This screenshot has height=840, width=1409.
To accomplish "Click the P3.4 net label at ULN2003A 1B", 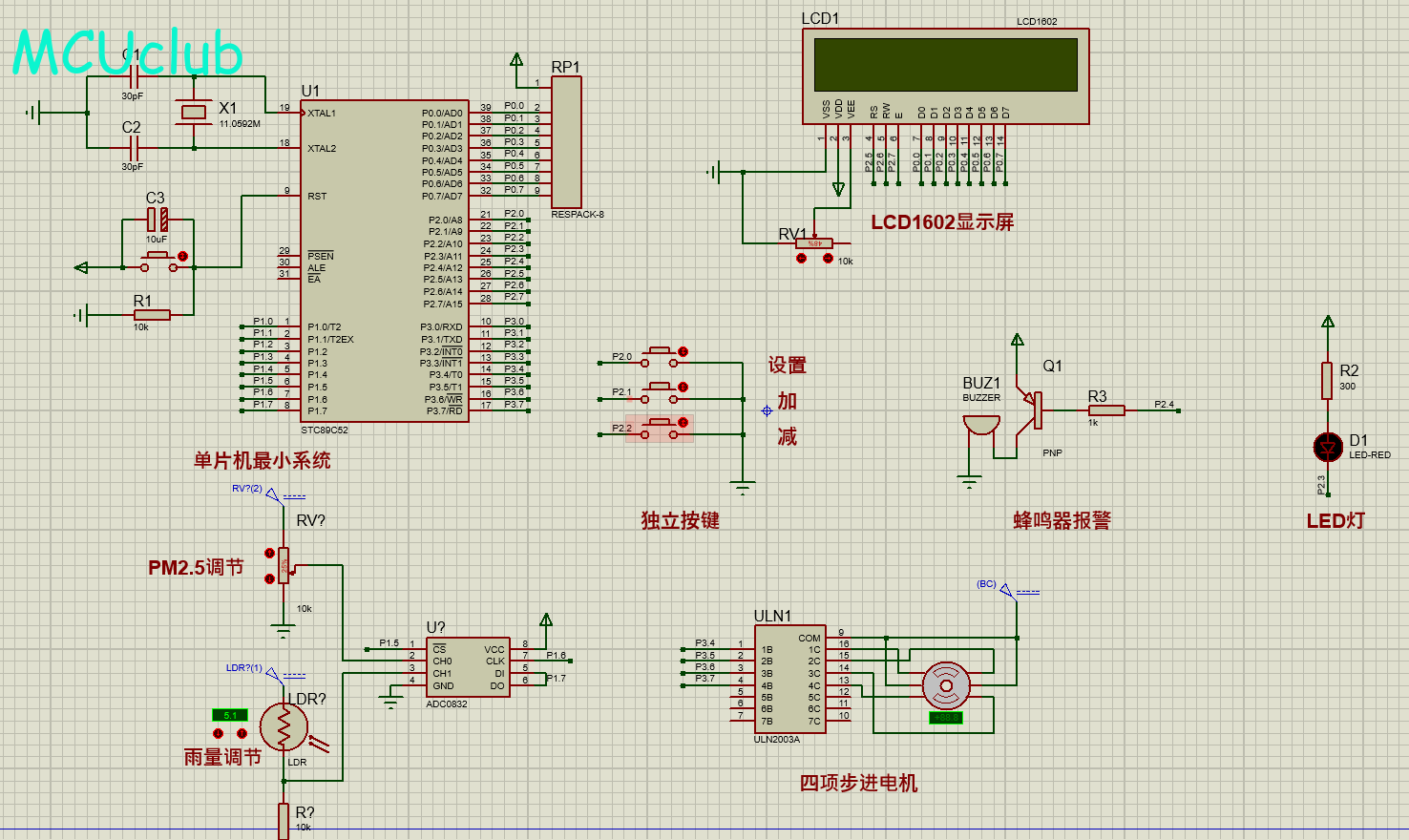I will [704, 642].
